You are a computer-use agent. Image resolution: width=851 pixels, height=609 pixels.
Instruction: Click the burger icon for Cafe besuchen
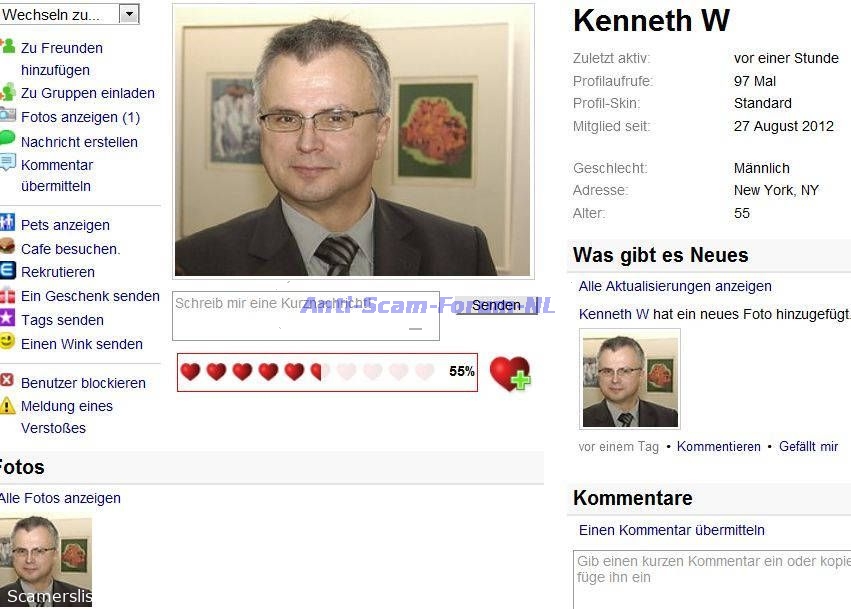pyautogui.click(x=7, y=246)
